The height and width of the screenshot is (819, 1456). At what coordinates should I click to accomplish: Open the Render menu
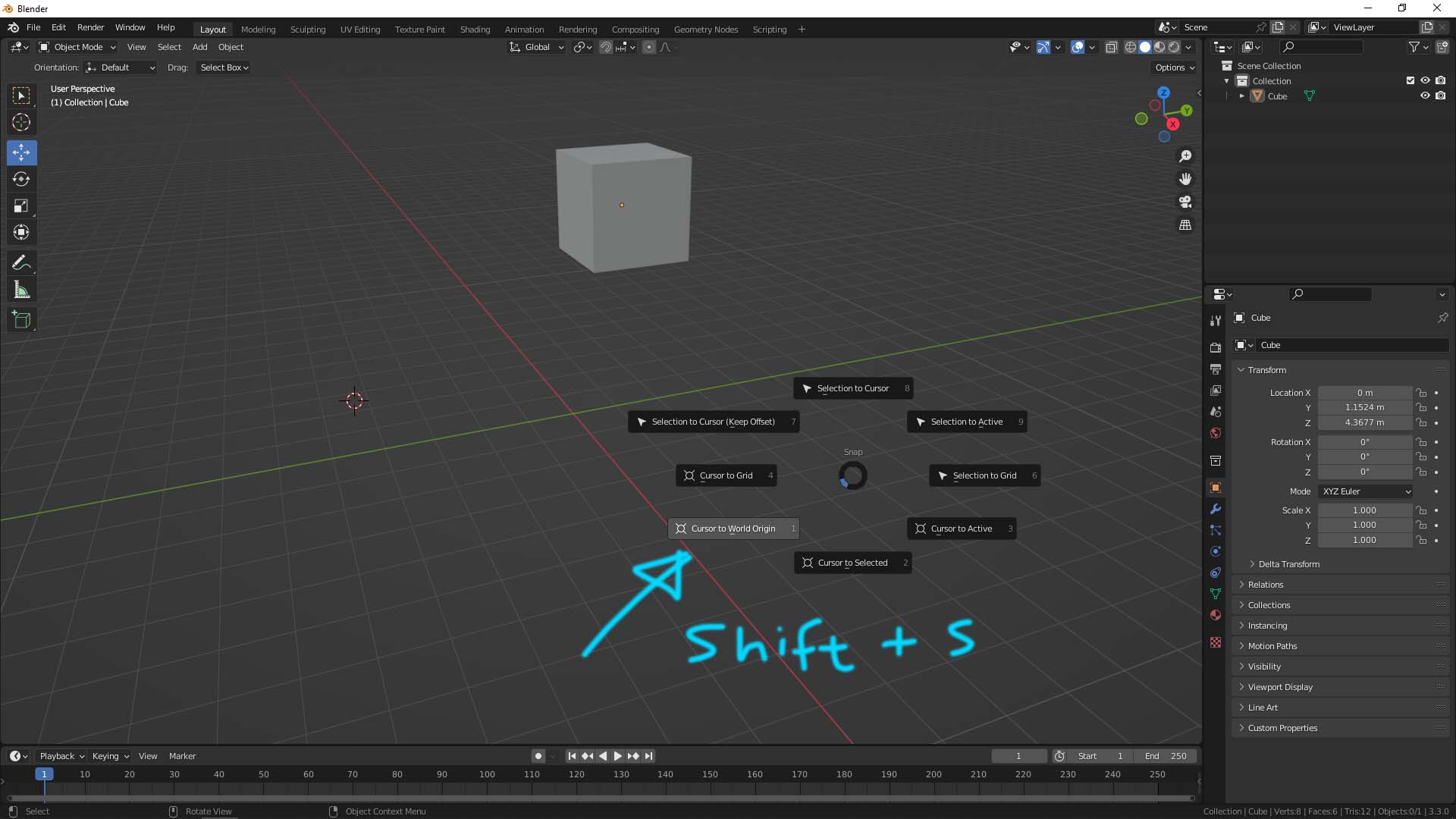[x=90, y=27]
